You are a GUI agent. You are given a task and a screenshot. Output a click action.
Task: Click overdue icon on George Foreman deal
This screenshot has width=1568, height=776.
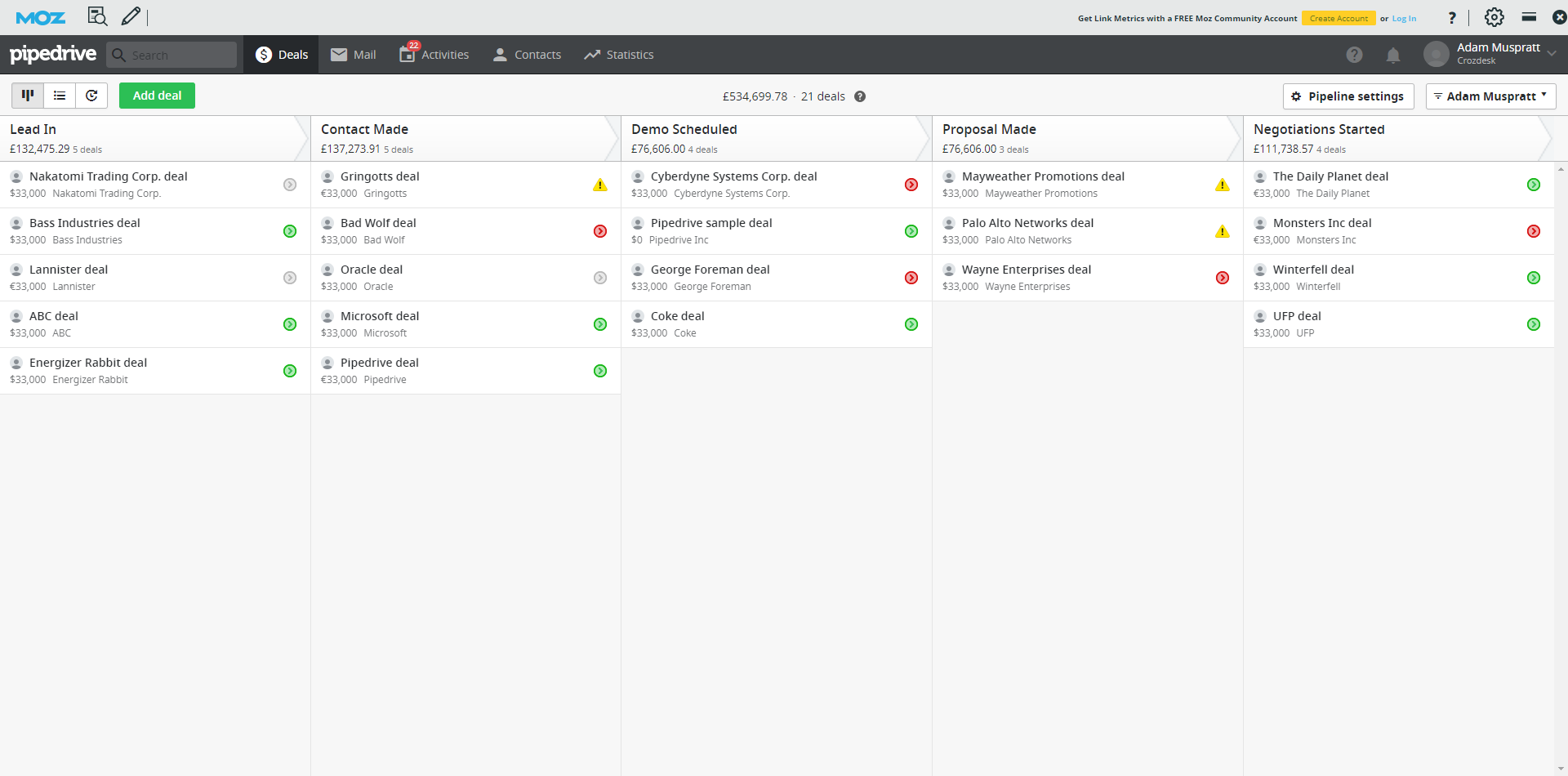pyautogui.click(x=911, y=278)
